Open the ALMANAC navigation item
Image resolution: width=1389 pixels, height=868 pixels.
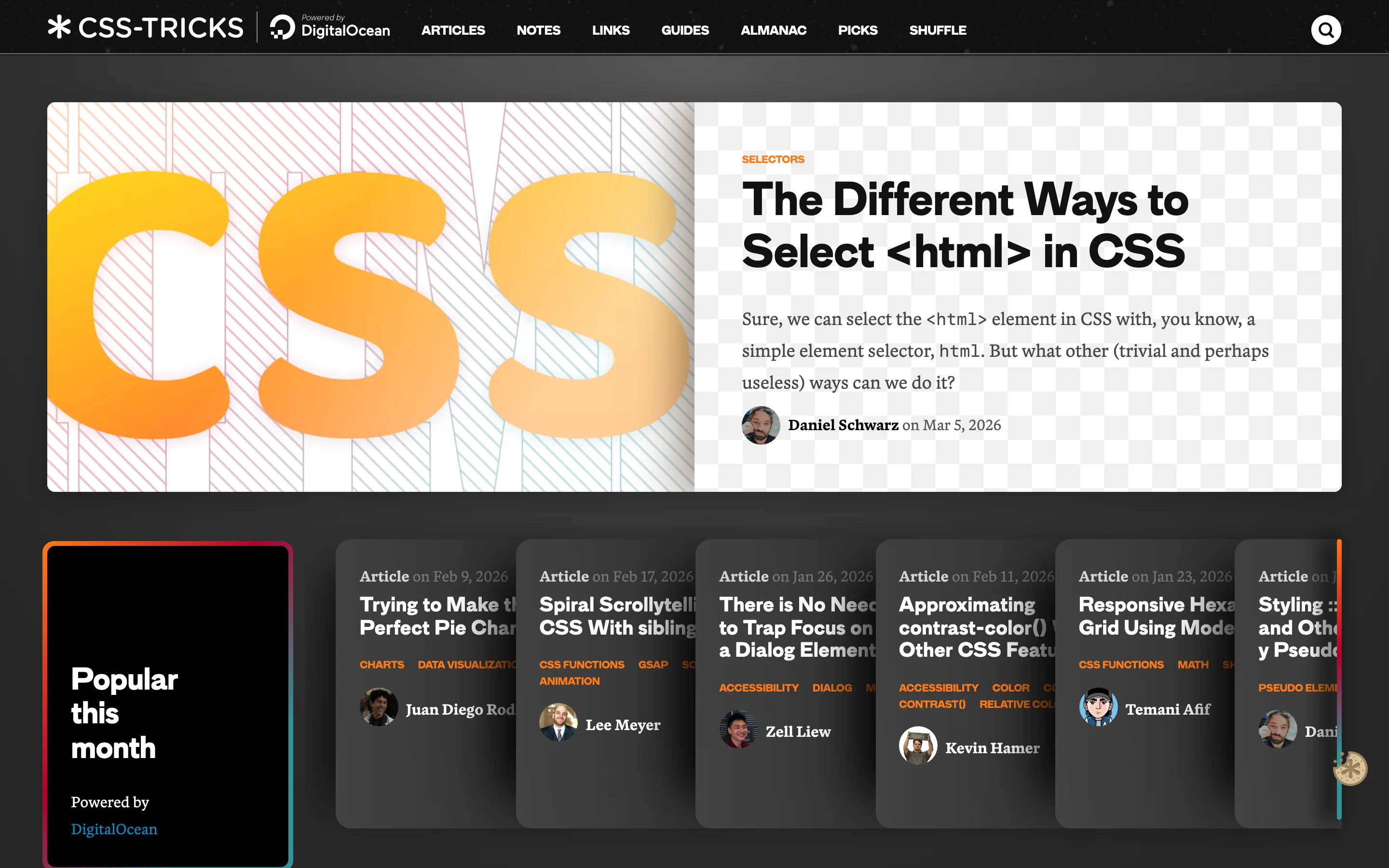pos(773,30)
